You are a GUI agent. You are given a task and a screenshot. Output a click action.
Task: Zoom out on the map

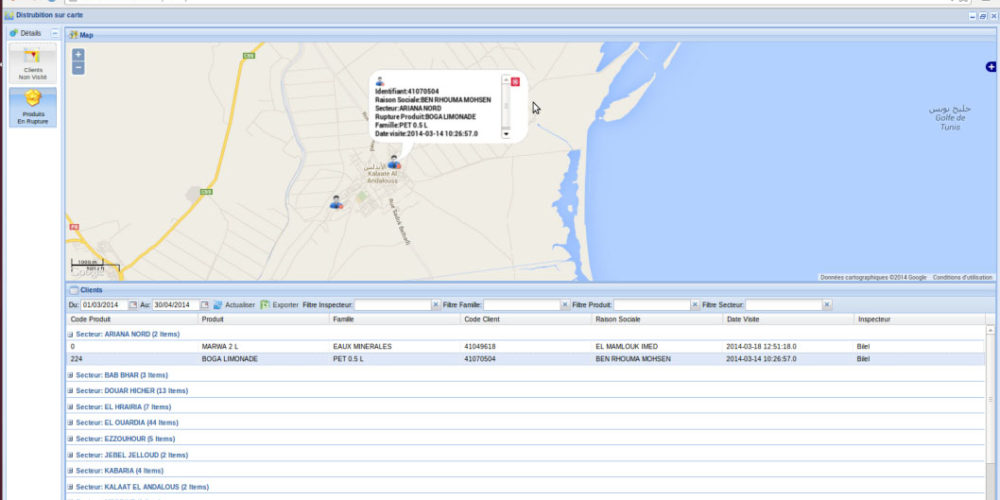click(x=78, y=68)
